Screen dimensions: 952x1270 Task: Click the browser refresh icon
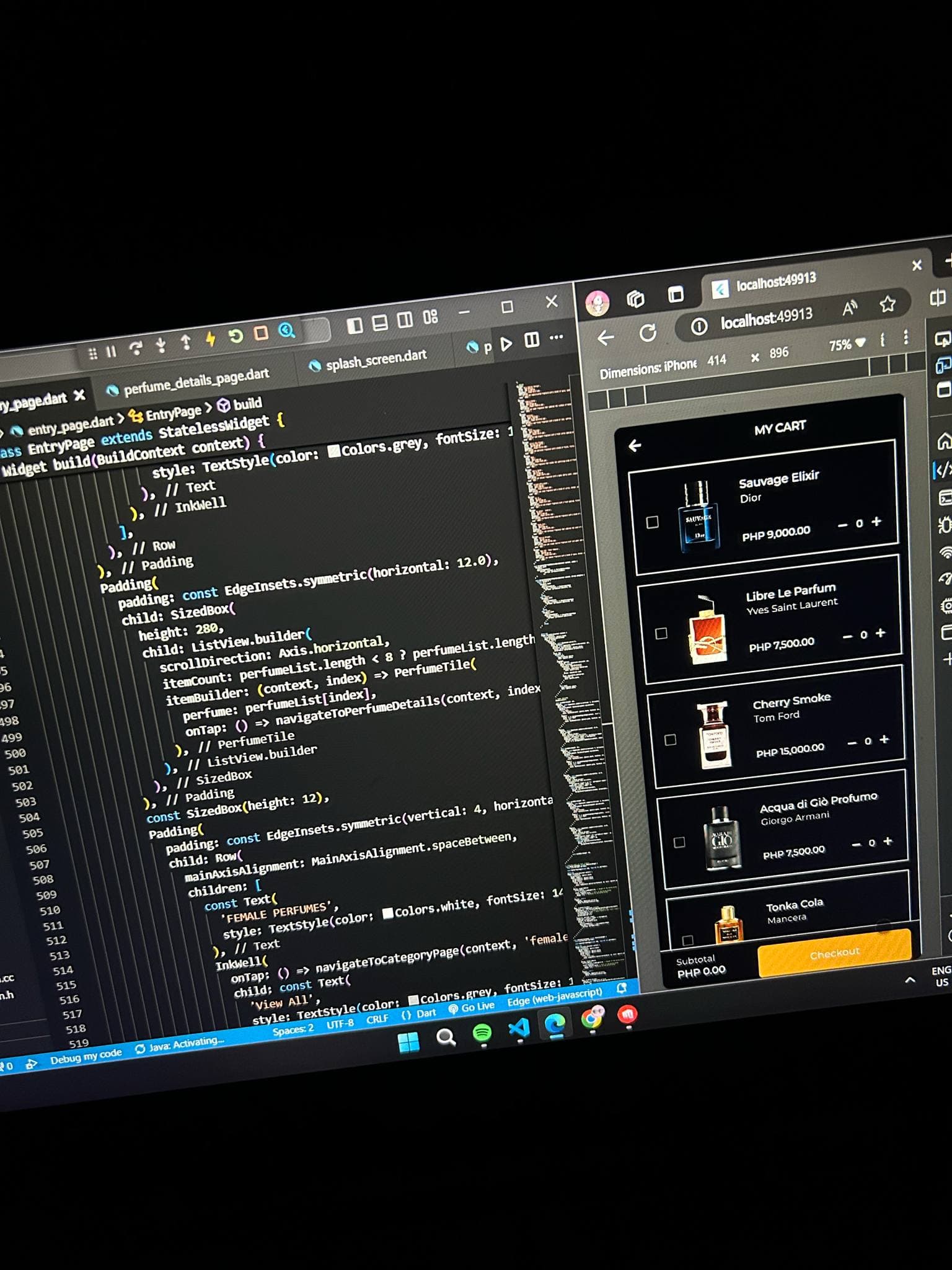click(648, 334)
